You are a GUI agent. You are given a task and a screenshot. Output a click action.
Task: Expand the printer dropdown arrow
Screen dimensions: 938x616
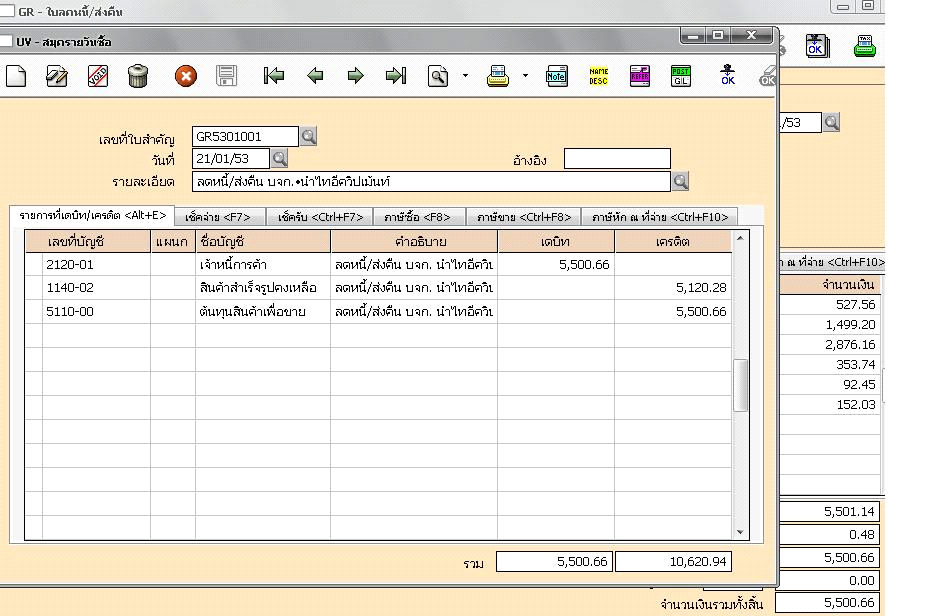(x=525, y=77)
